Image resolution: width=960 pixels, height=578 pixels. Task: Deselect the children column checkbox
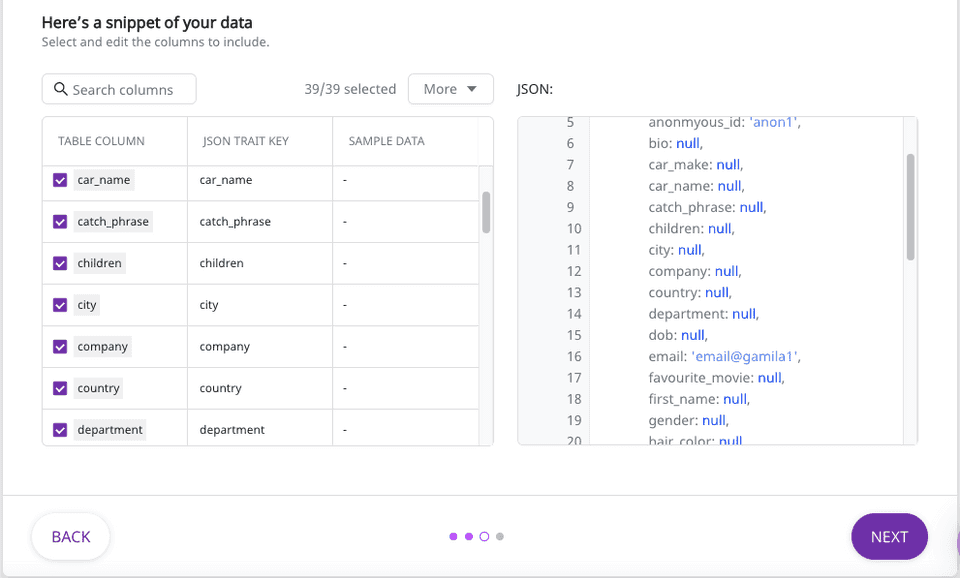click(x=60, y=263)
